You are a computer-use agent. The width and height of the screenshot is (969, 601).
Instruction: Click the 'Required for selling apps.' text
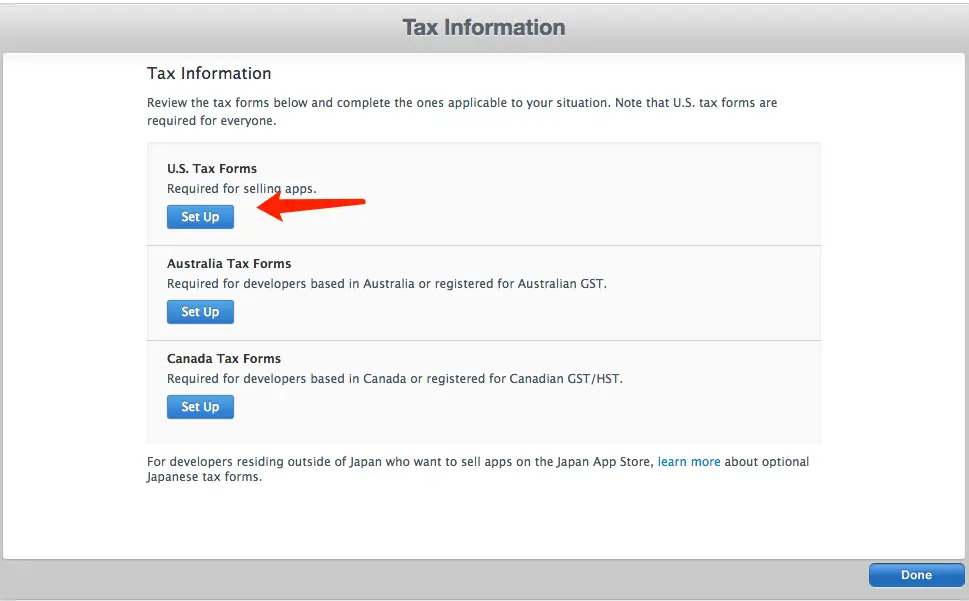tap(242, 188)
